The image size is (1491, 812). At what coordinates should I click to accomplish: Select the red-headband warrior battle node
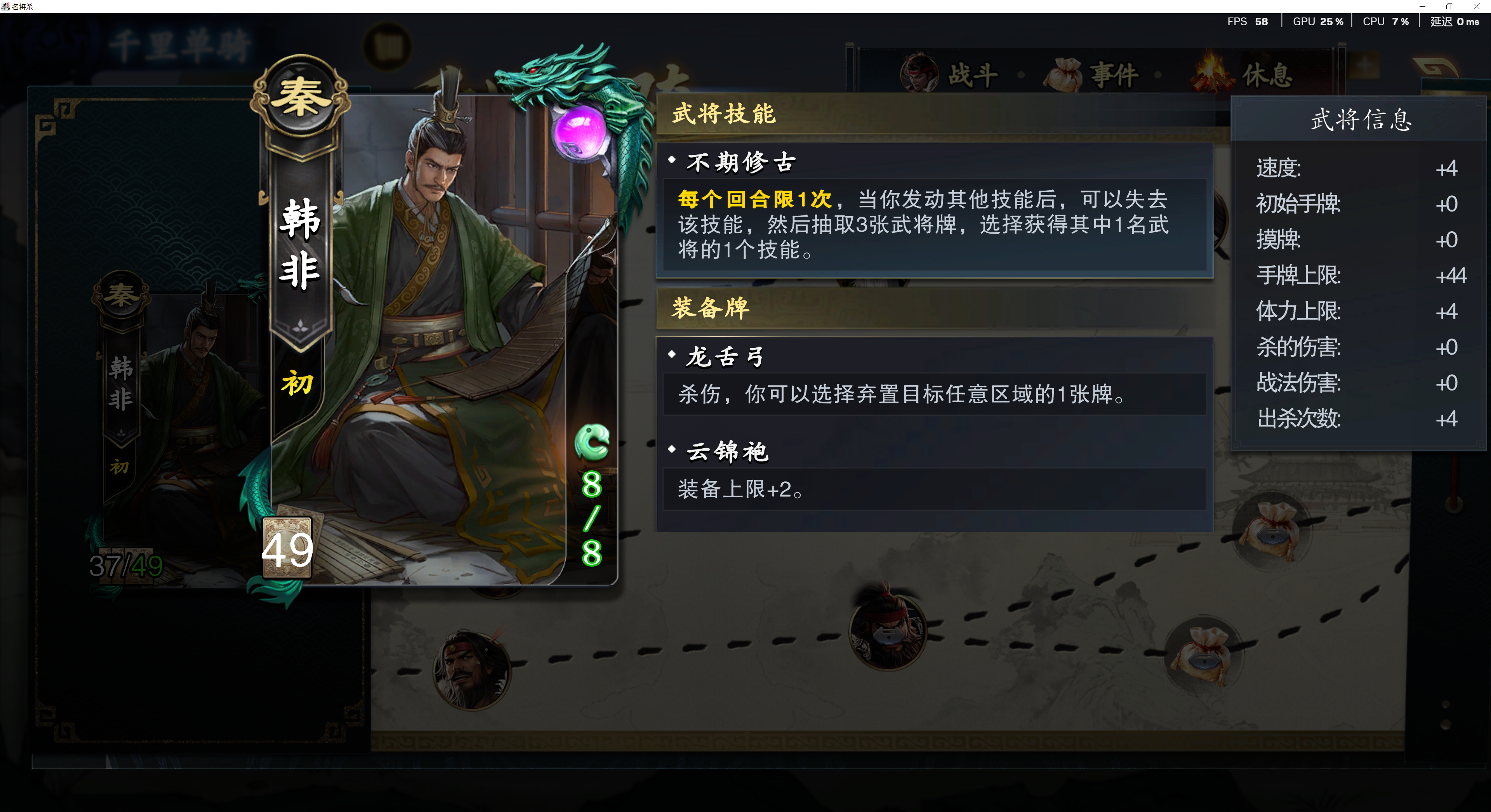(x=471, y=670)
